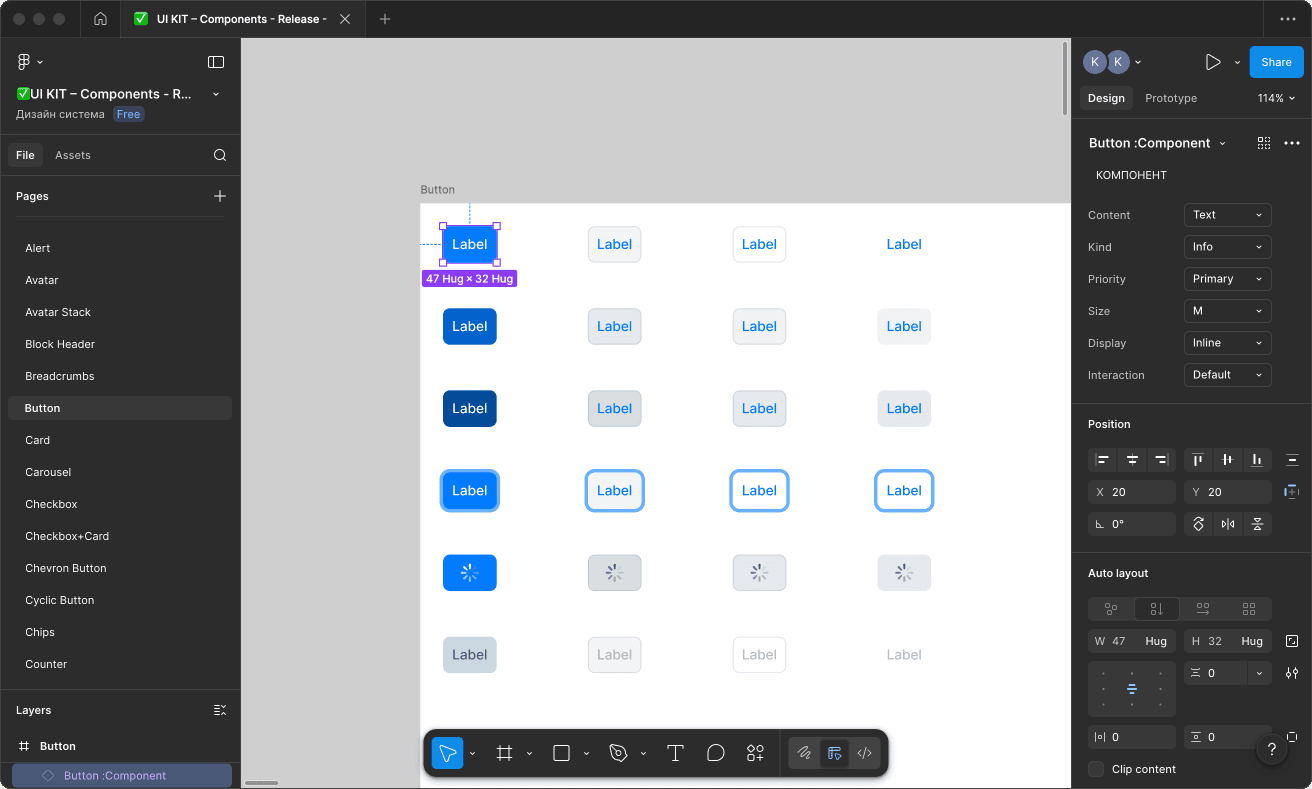
Task: Open the comment tool
Action: click(716, 753)
